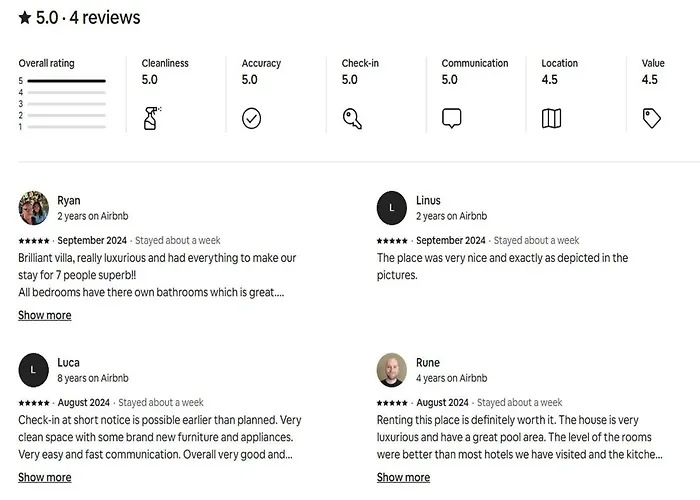Click the Communication speech bubble icon
Viewport: 700px width, 500px height.
point(451,118)
